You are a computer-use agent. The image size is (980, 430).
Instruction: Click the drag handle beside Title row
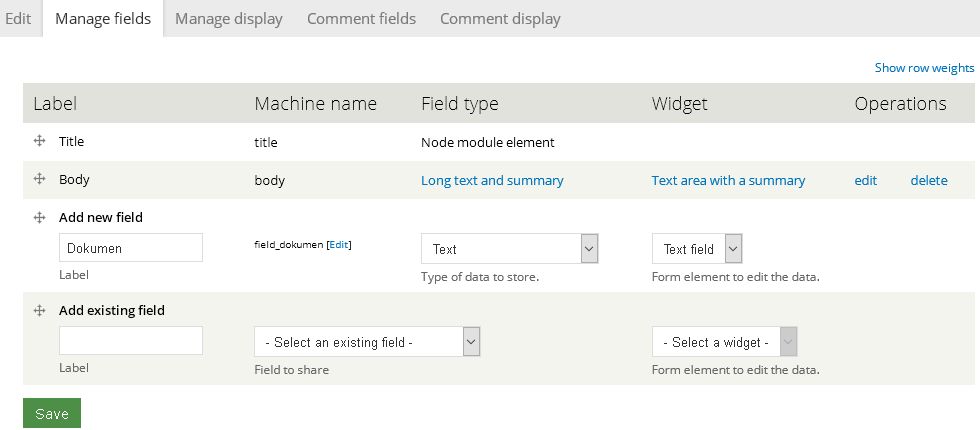pos(40,142)
